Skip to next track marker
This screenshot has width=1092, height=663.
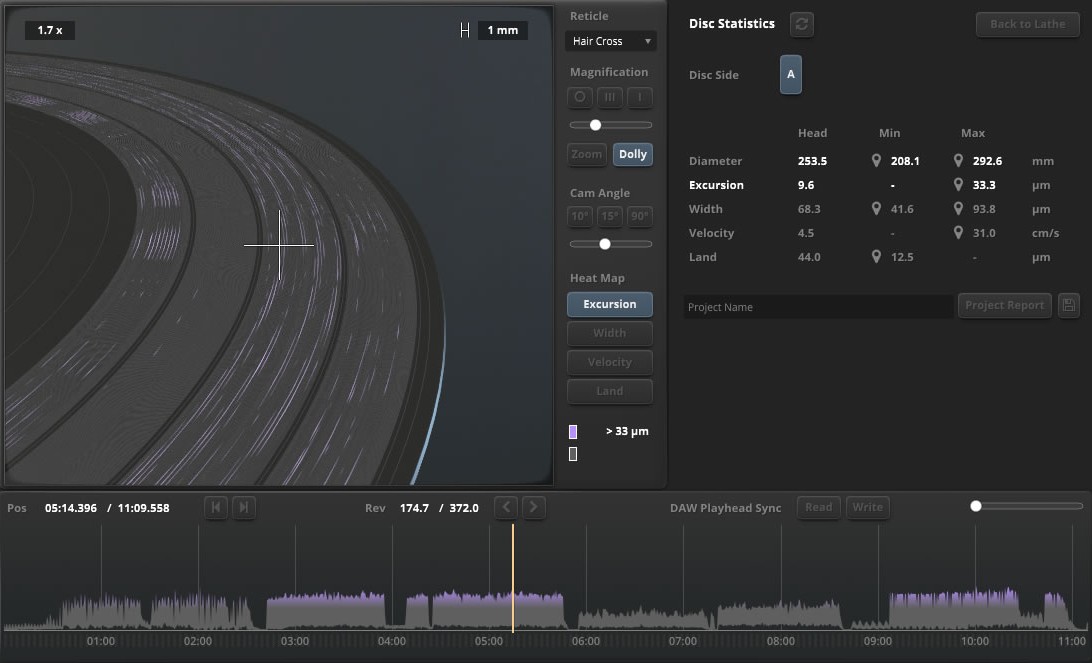pos(244,507)
